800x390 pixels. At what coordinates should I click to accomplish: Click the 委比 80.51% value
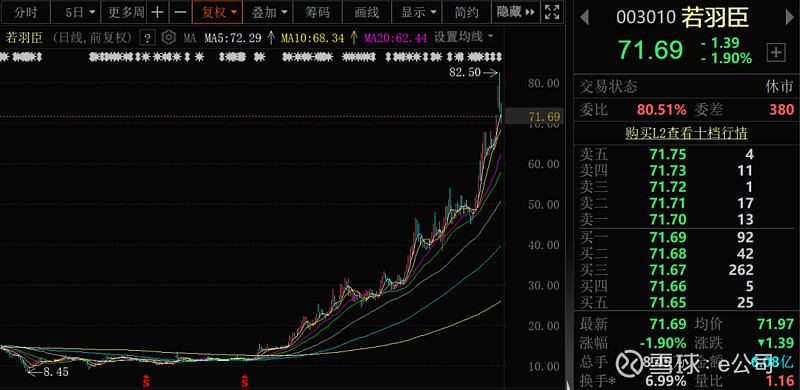coord(661,109)
